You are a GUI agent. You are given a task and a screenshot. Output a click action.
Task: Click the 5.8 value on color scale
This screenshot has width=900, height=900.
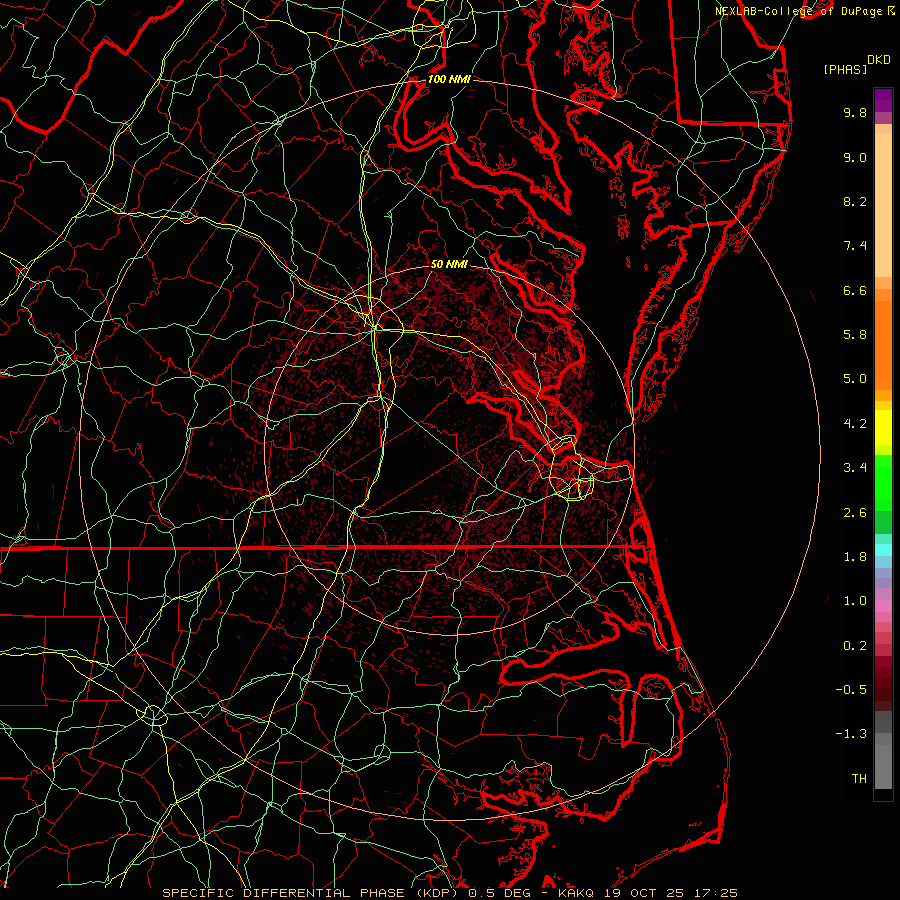pos(855,335)
